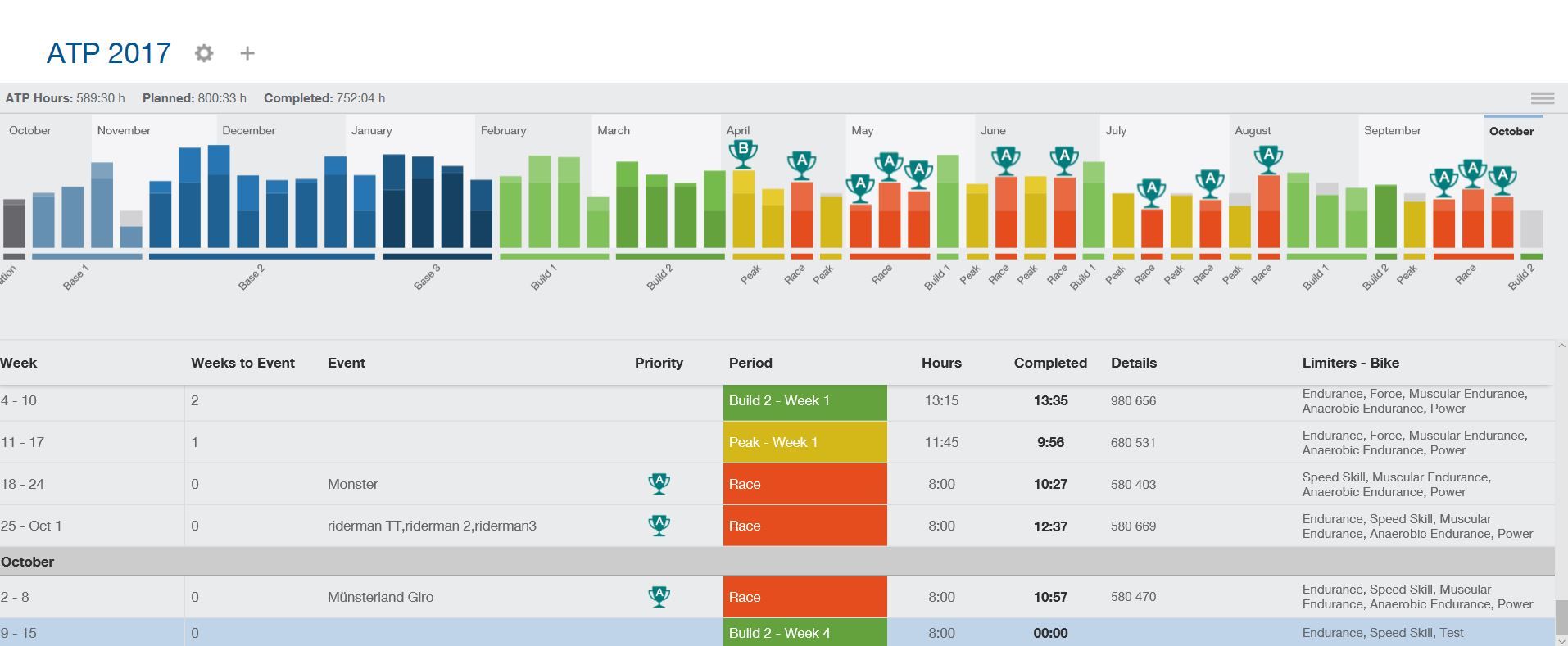Click Planned 800:33 h summary
1568x646 pixels.
(x=194, y=98)
